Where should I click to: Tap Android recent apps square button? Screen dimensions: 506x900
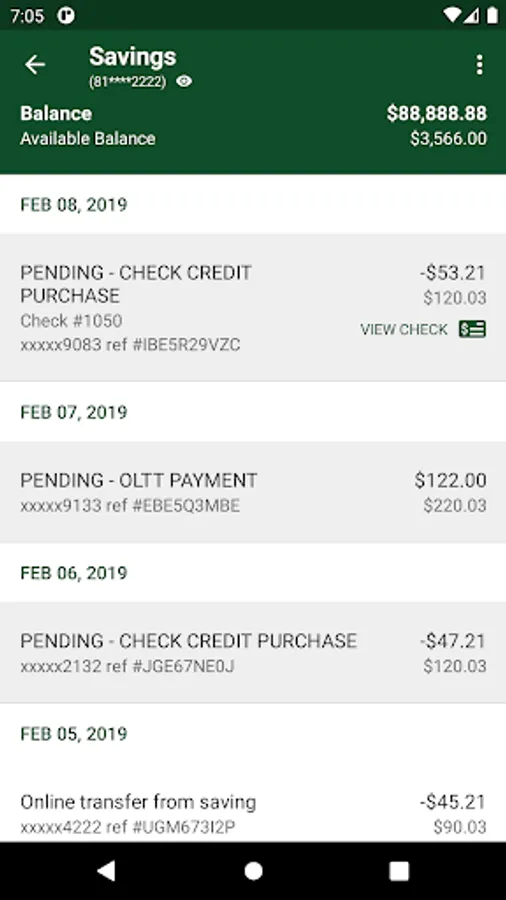(x=399, y=871)
